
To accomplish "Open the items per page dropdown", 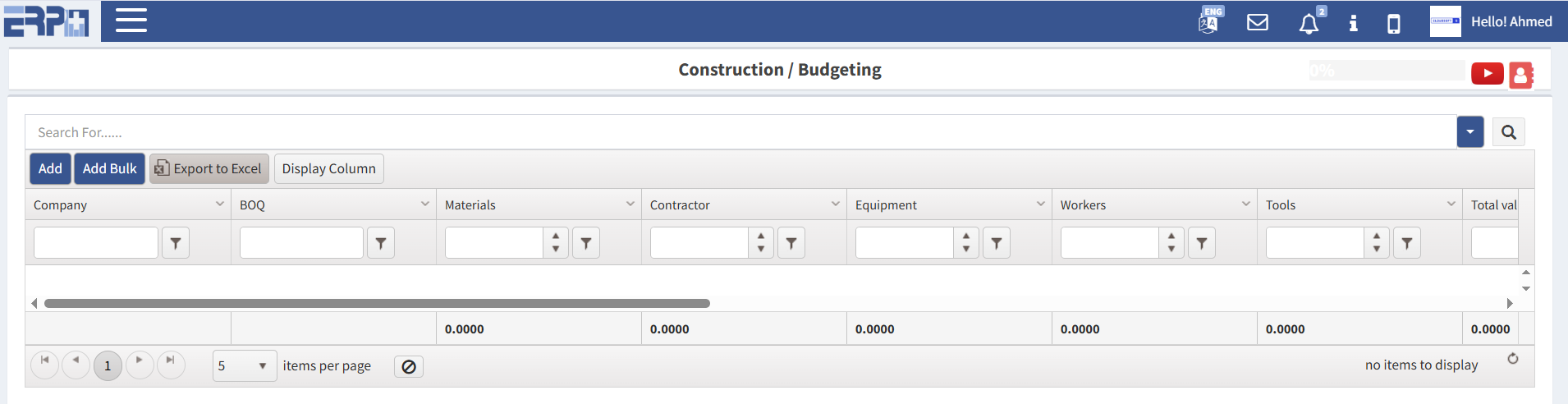I will tap(244, 366).
